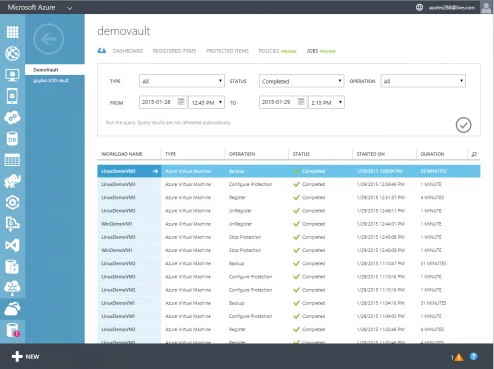Click the user avatar icon in header
The image size is (494, 369).
[486, 7]
